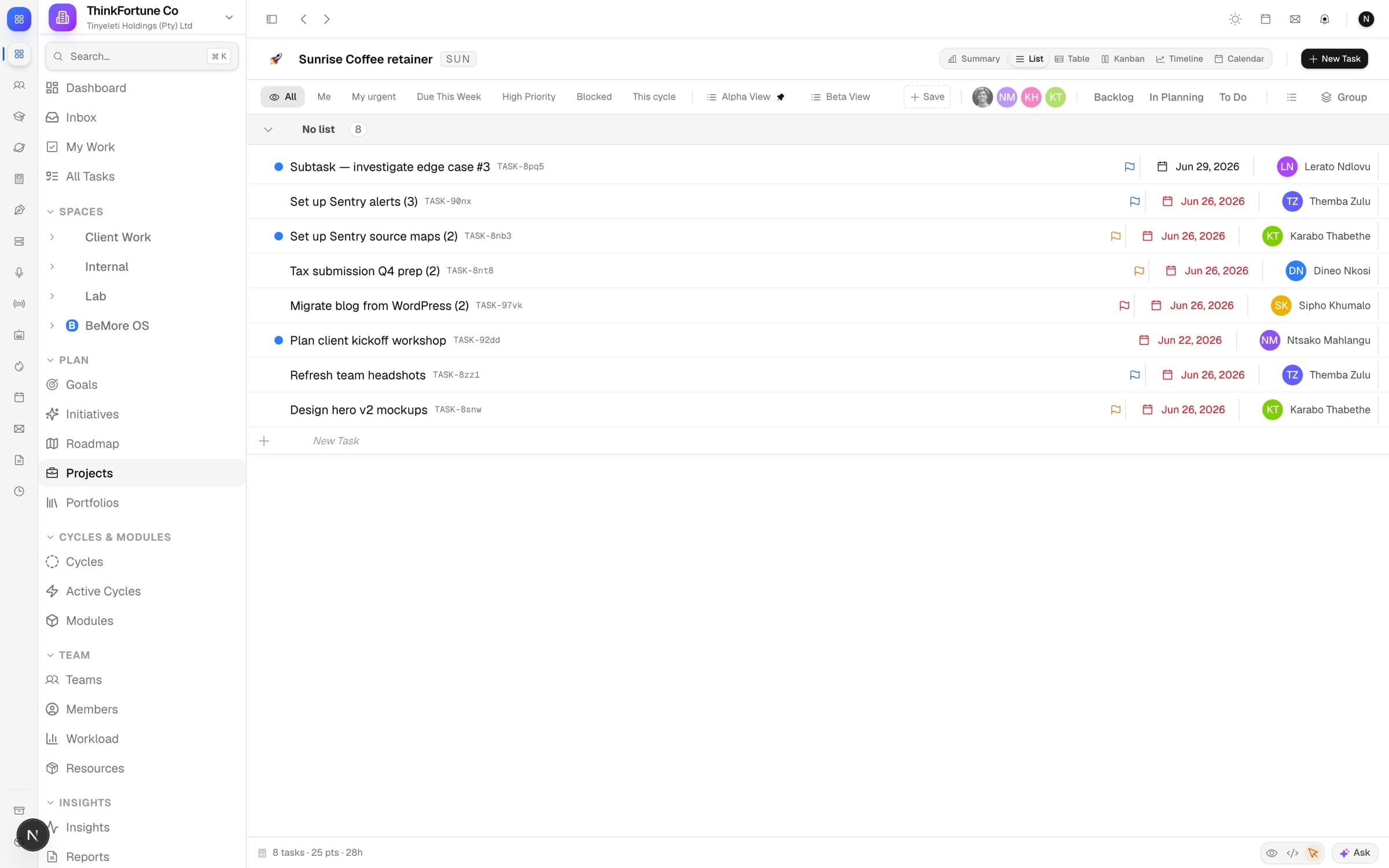Switch to Table view
The height and width of the screenshot is (868, 1389).
(x=1072, y=59)
